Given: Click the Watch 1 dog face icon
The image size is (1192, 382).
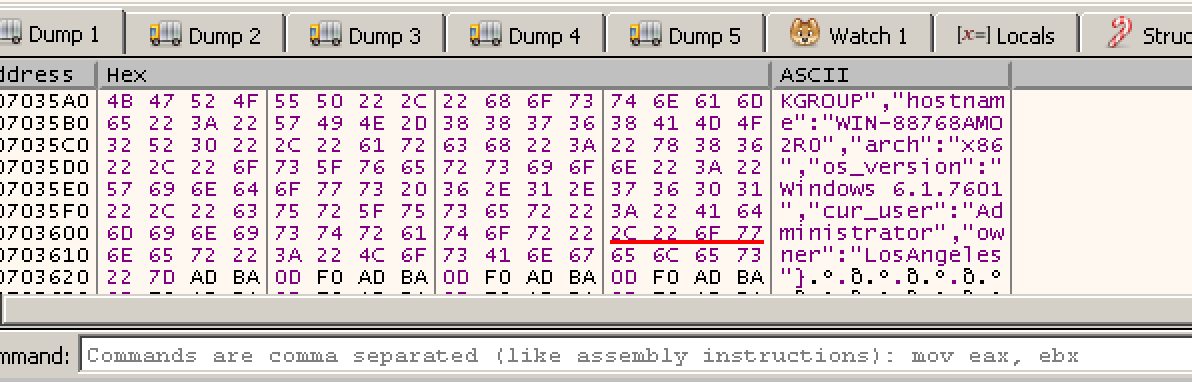Looking at the screenshot, I should [x=804, y=33].
